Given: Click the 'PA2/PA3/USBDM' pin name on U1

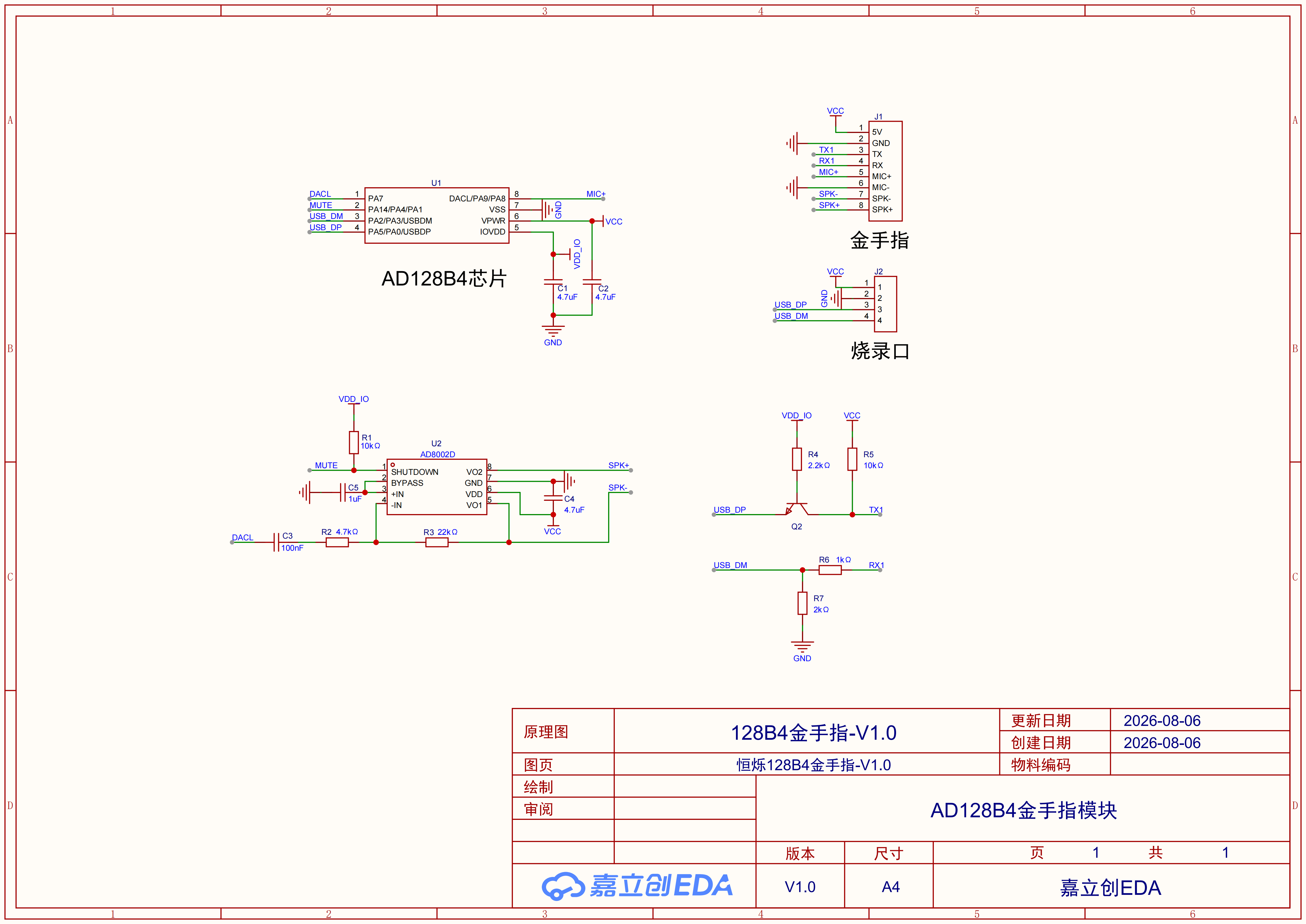Looking at the screenshot, I should [x=400, y=221].
